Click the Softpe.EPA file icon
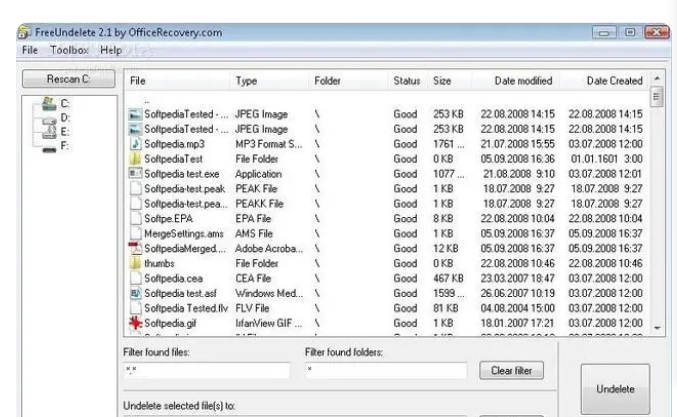This screenshot has width=677, height=417. click(x=136, y=218)
